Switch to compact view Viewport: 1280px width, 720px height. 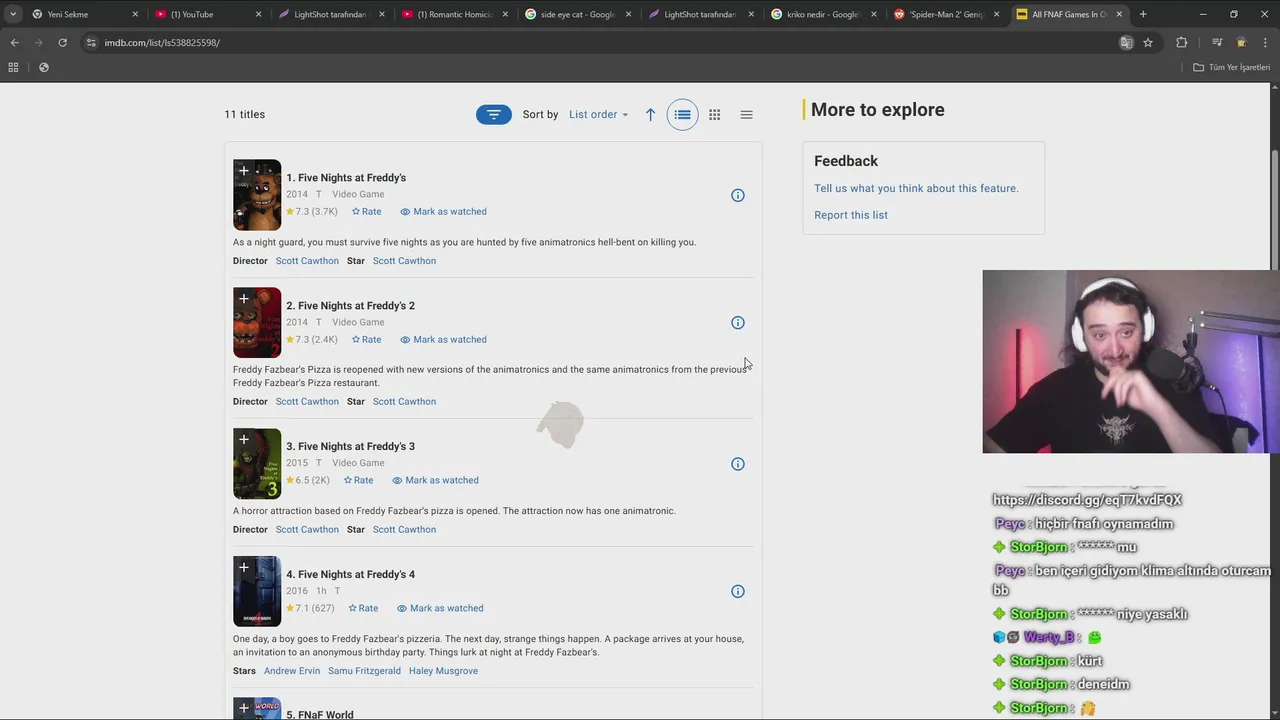(x=746, y=115)
